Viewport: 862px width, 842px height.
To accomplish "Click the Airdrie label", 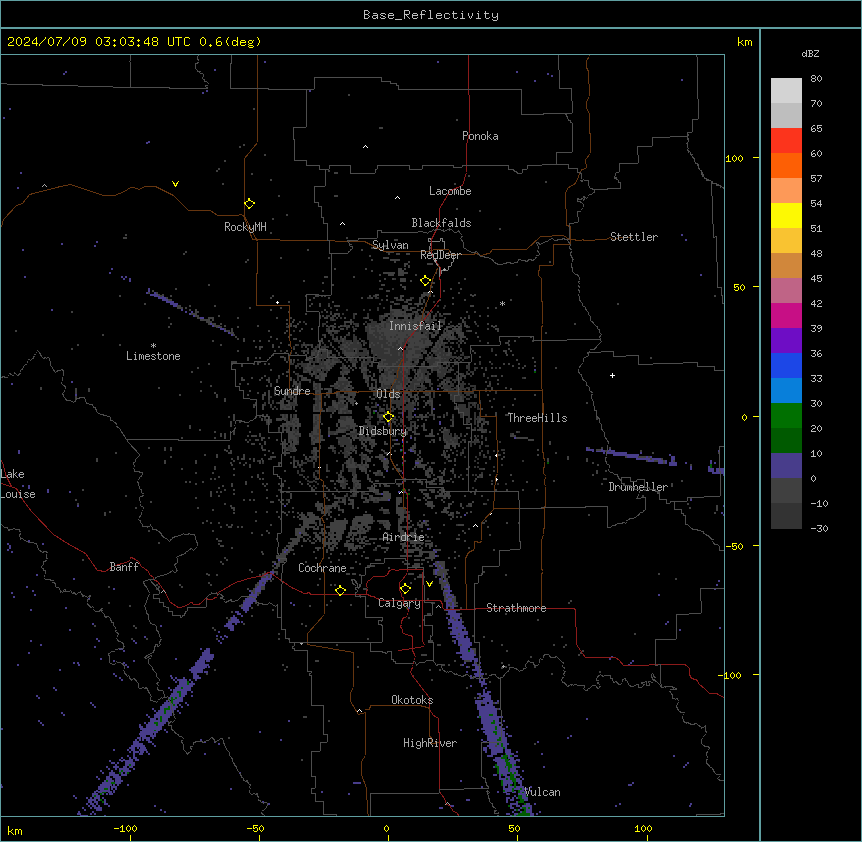I will pyautogui.click(x=404, y=537).
